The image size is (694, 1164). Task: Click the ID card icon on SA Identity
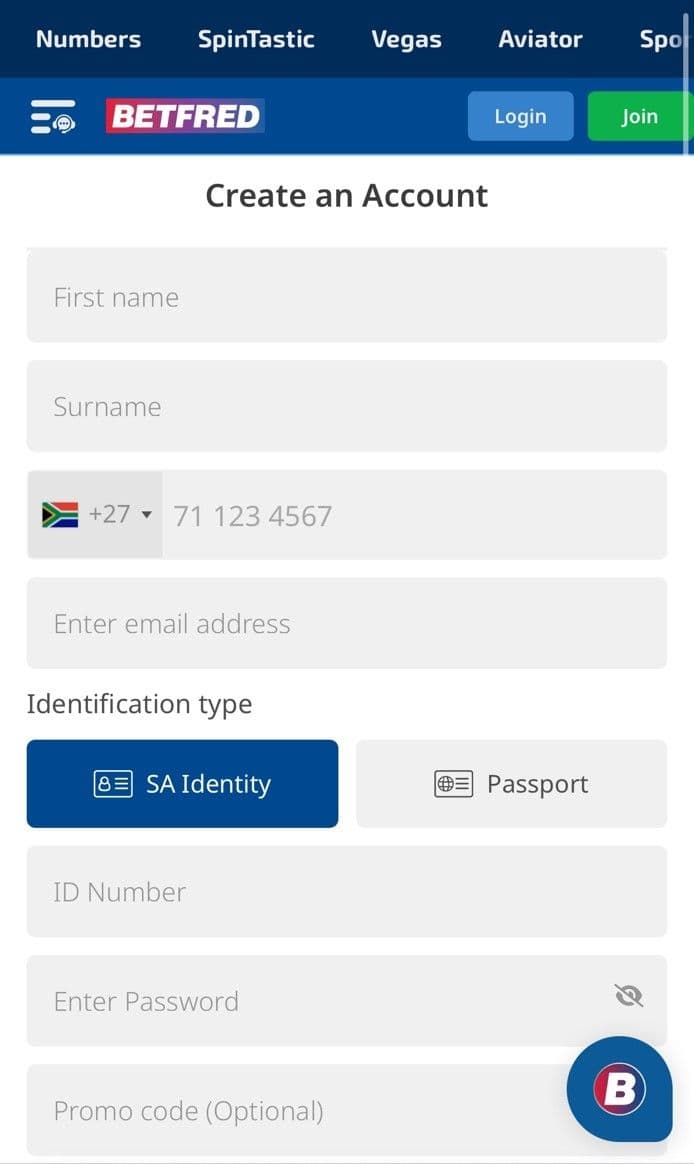tap(113, 784)
